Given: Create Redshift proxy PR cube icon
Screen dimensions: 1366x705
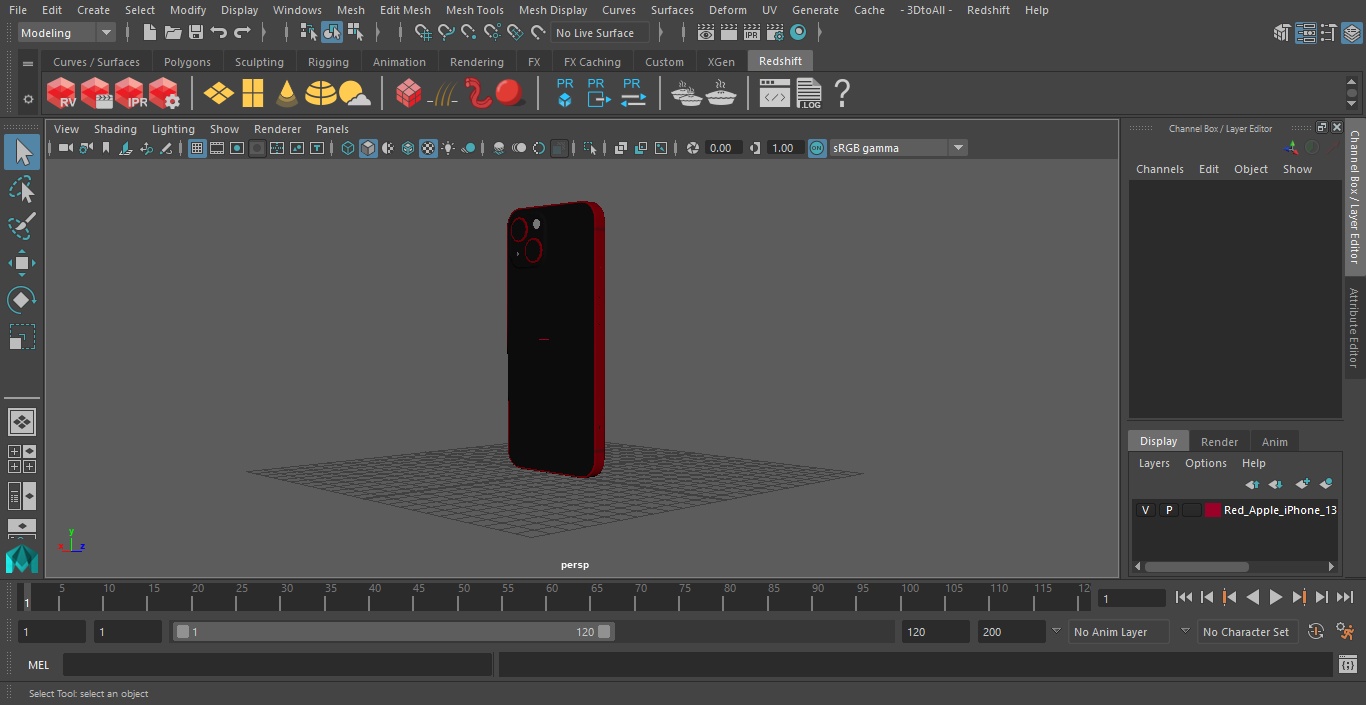Looking at the screenshot, I should click(565, 92).
